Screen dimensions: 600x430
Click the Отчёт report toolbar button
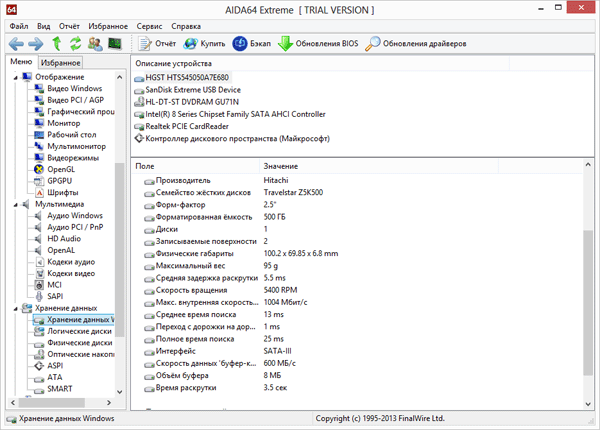point(157,44)
